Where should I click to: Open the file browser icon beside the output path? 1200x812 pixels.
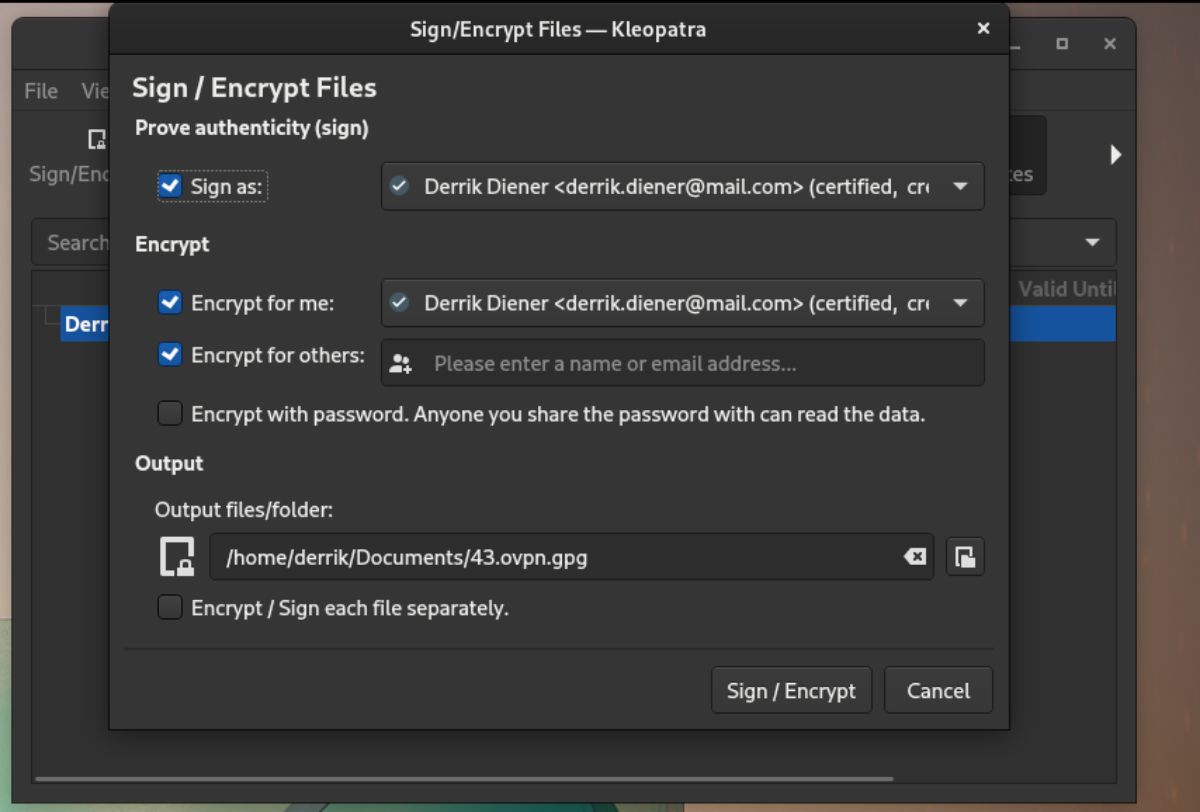coord(965,557)
